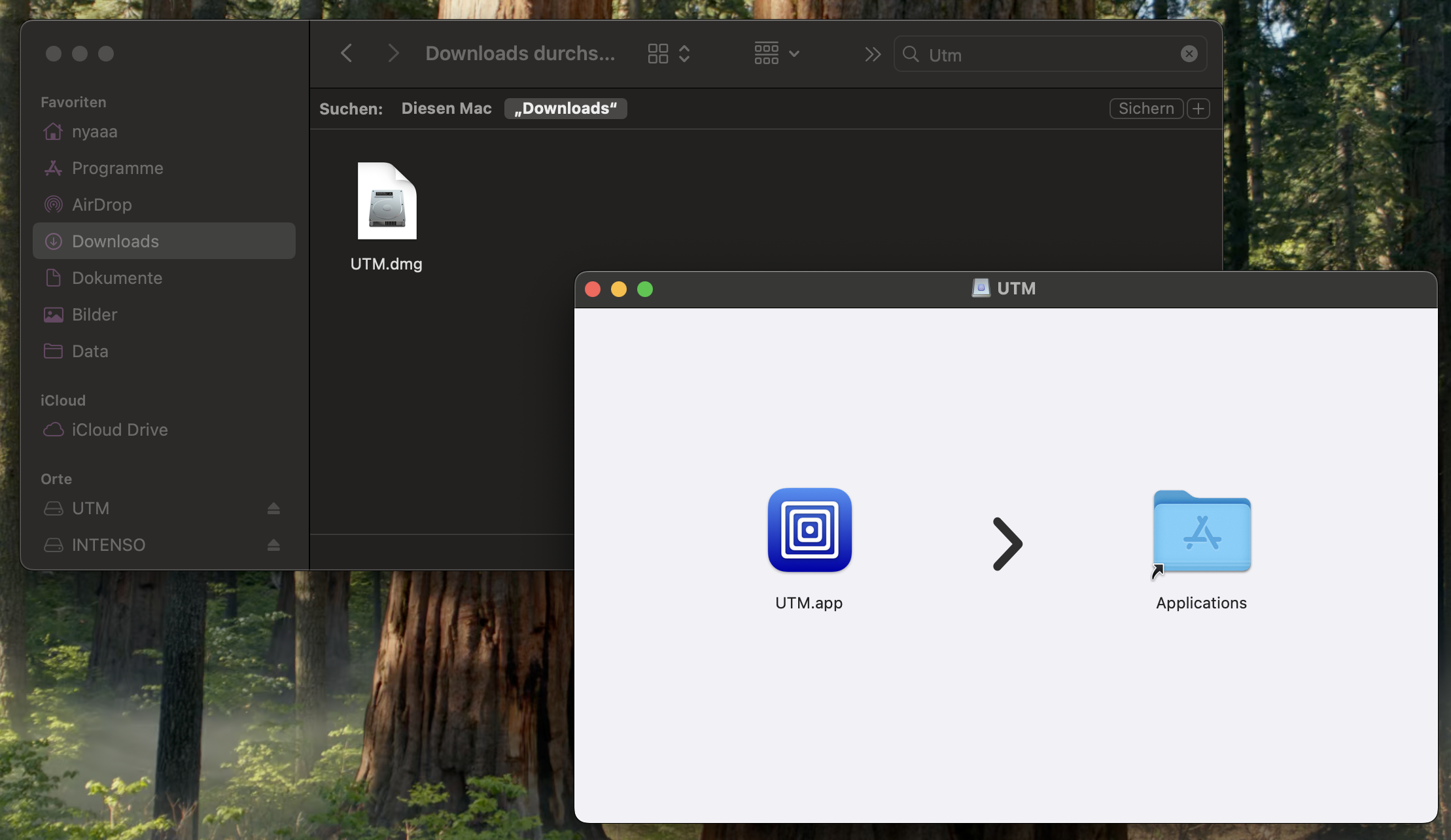Open AirDrop in the sidebar

point(164,205)
